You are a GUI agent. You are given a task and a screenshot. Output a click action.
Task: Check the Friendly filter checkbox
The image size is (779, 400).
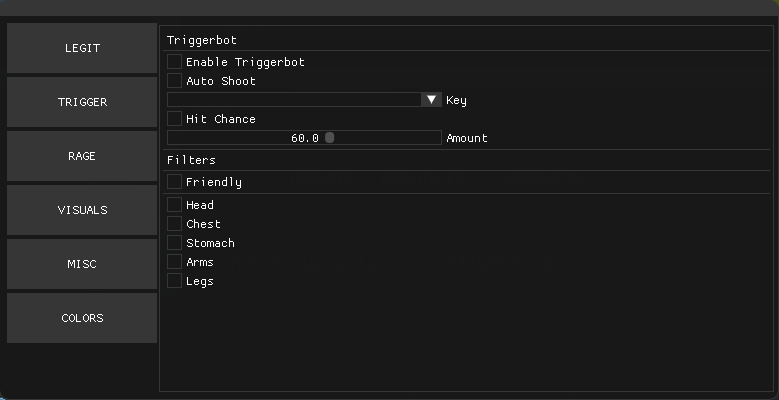174,182
